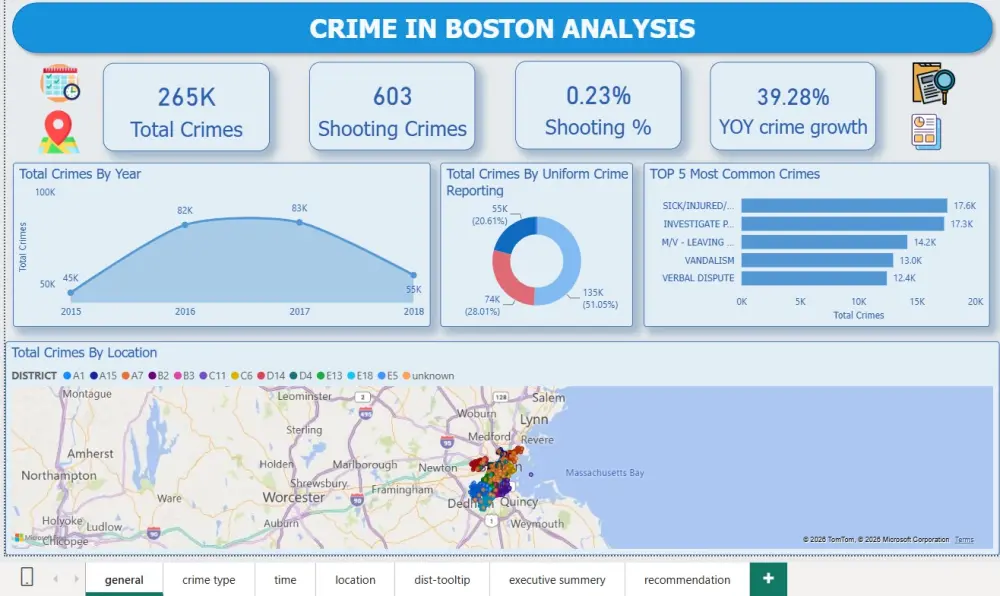Open the time tab

[285, 579]
